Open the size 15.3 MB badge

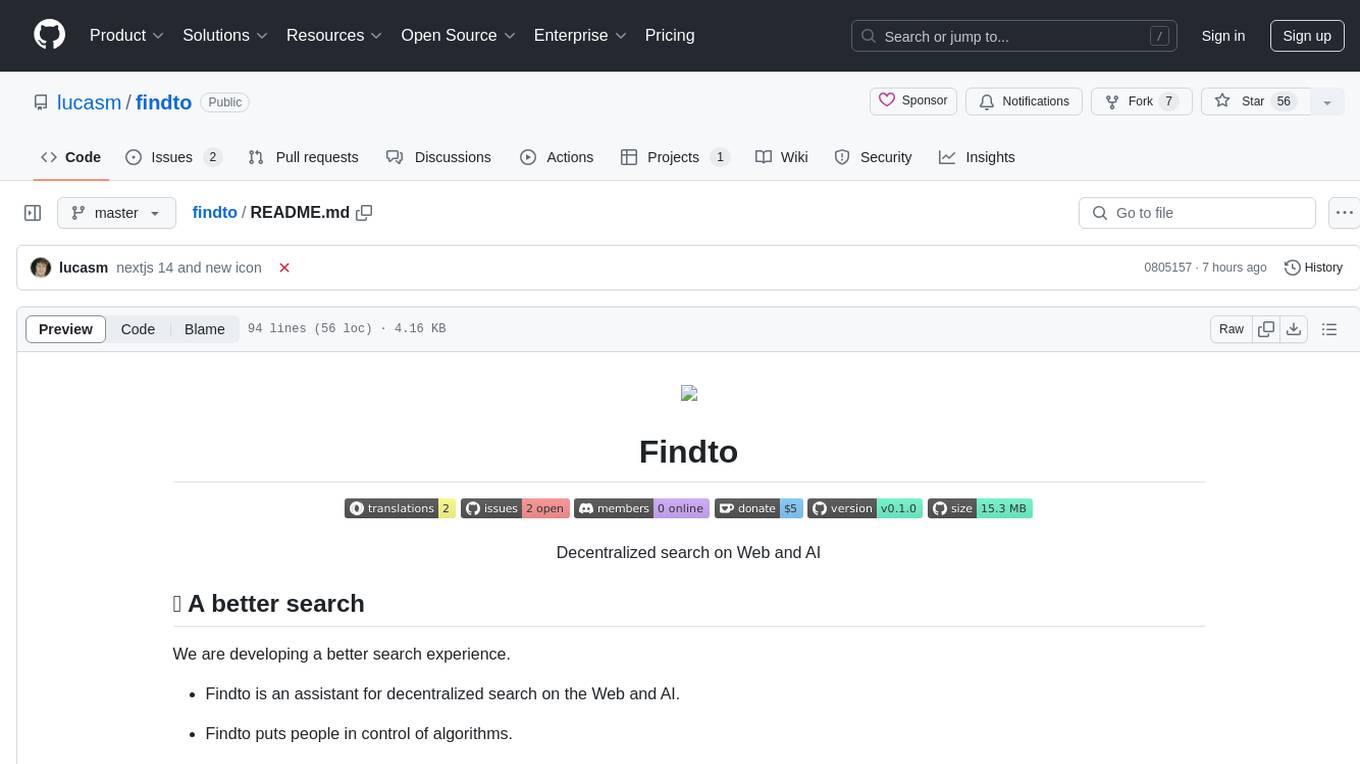(980, 508)
